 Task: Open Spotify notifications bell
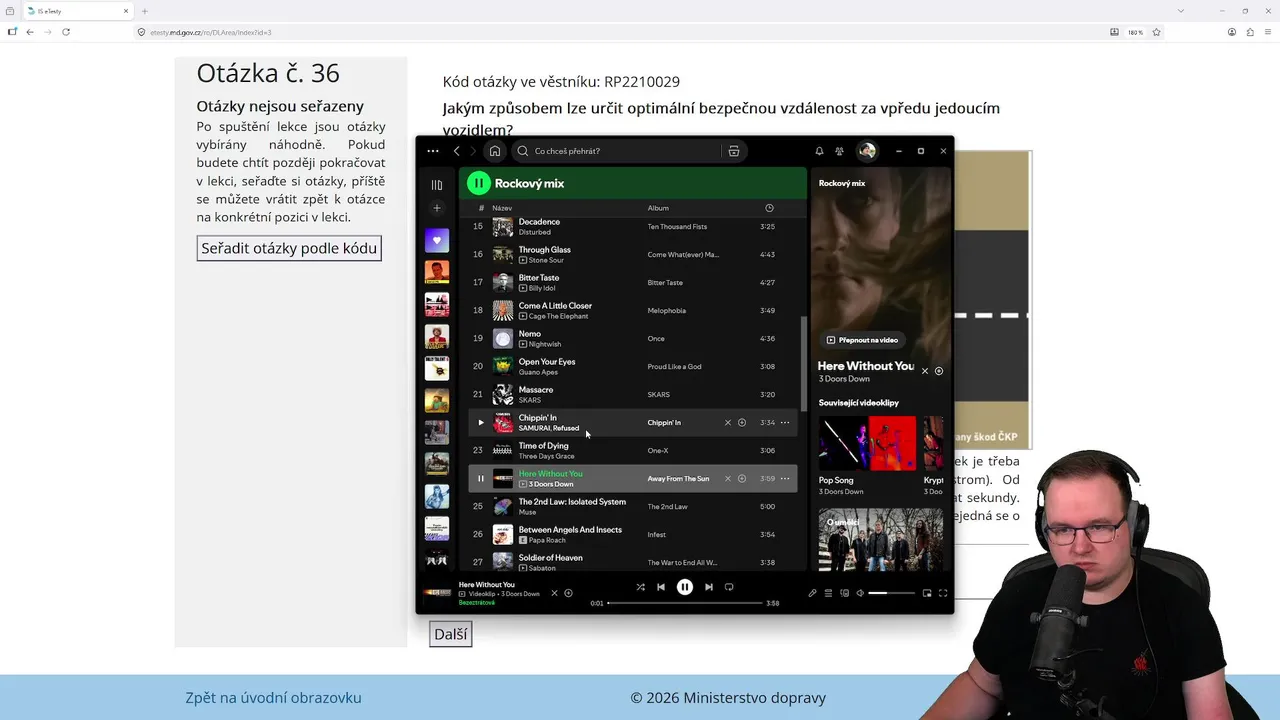[x=819, y=151]
